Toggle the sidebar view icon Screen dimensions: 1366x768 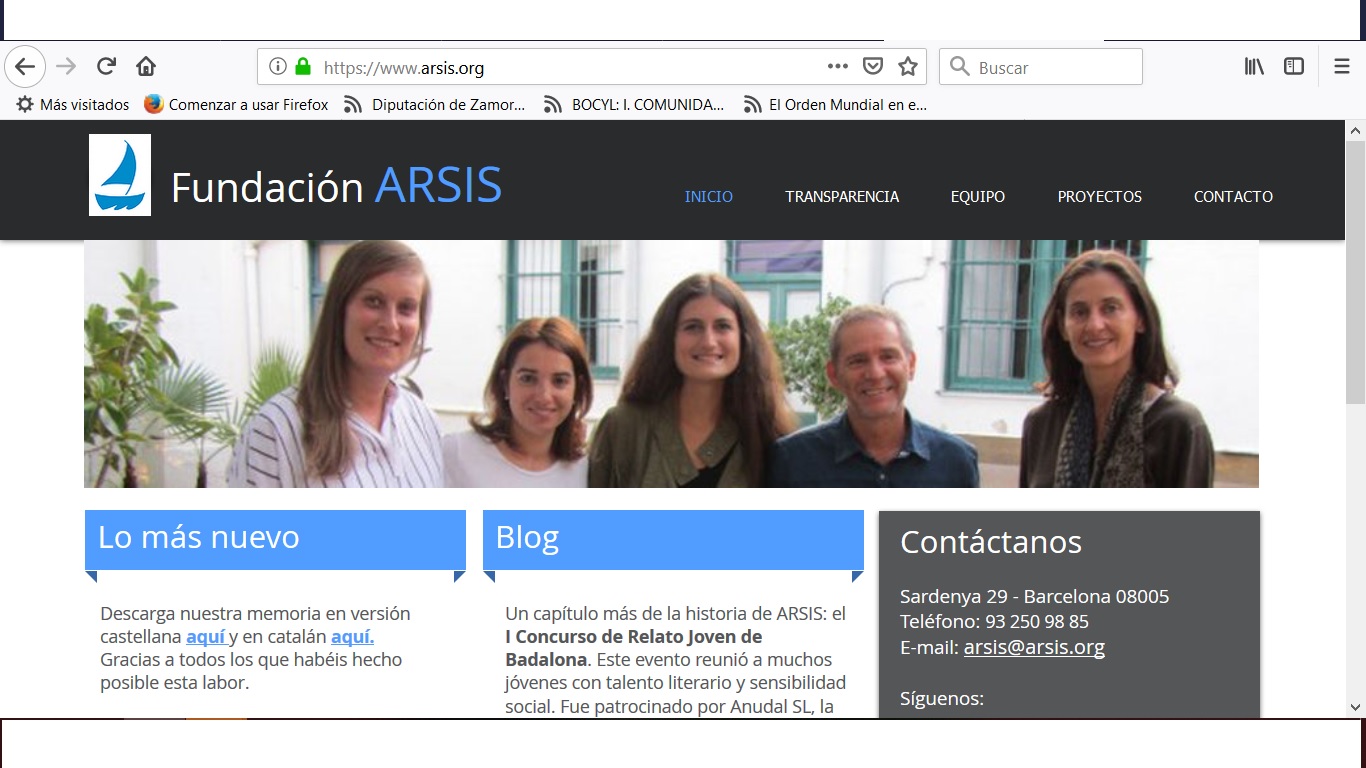(x=1293, y=67)
